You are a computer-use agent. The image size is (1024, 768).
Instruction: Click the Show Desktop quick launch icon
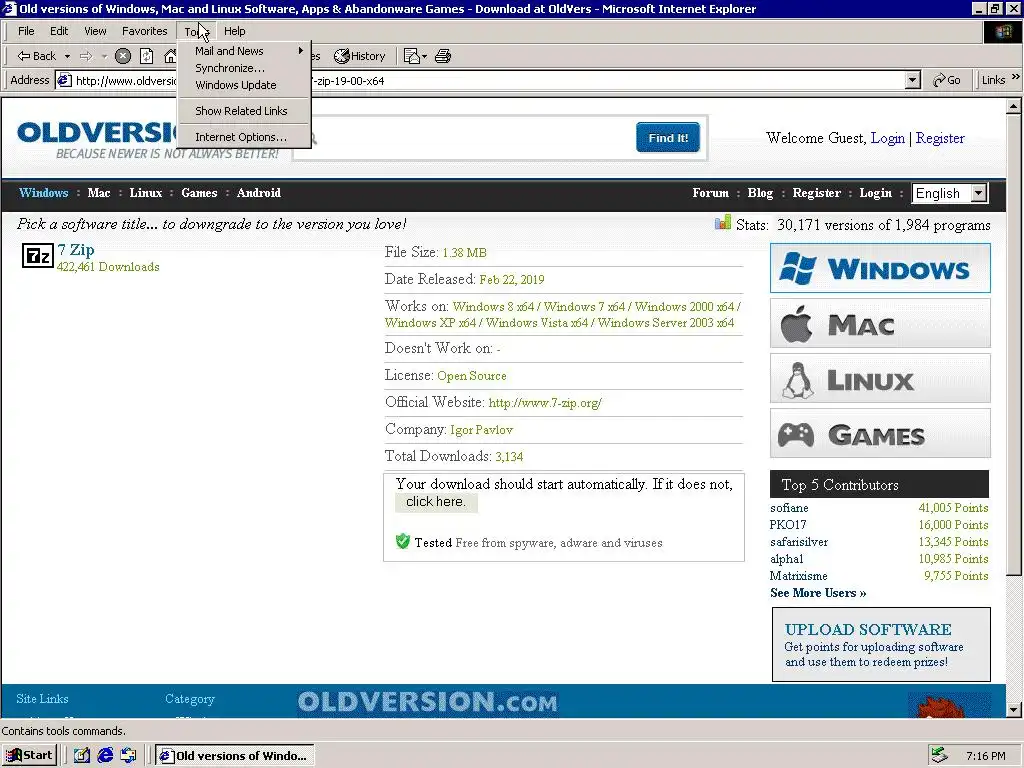(x=81, y=756)
